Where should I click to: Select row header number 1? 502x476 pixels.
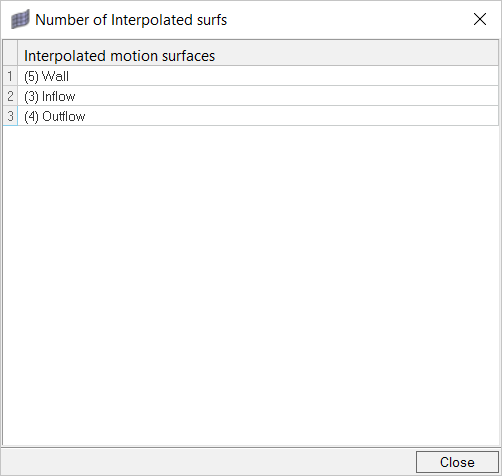(10, 76)
